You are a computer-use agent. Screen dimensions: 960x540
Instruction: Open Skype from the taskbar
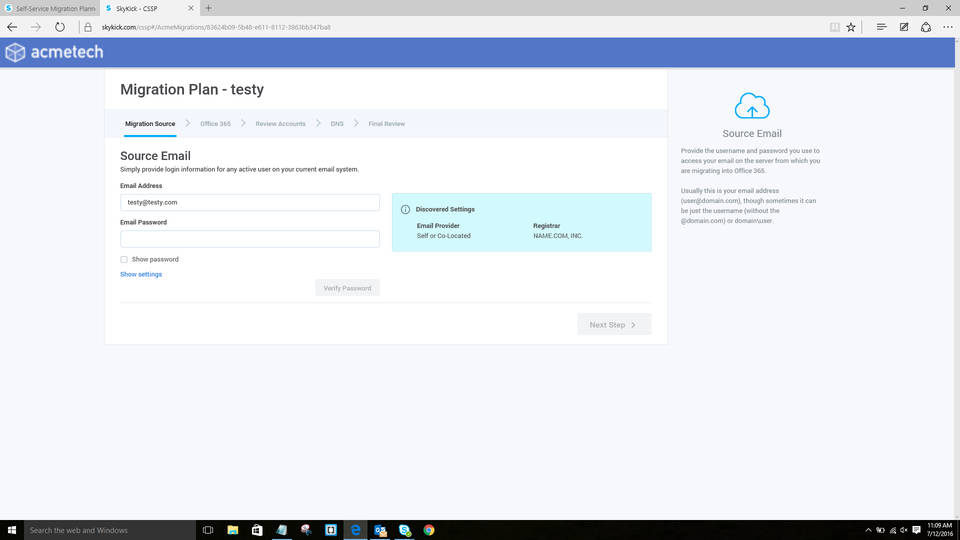coord(405,530)
